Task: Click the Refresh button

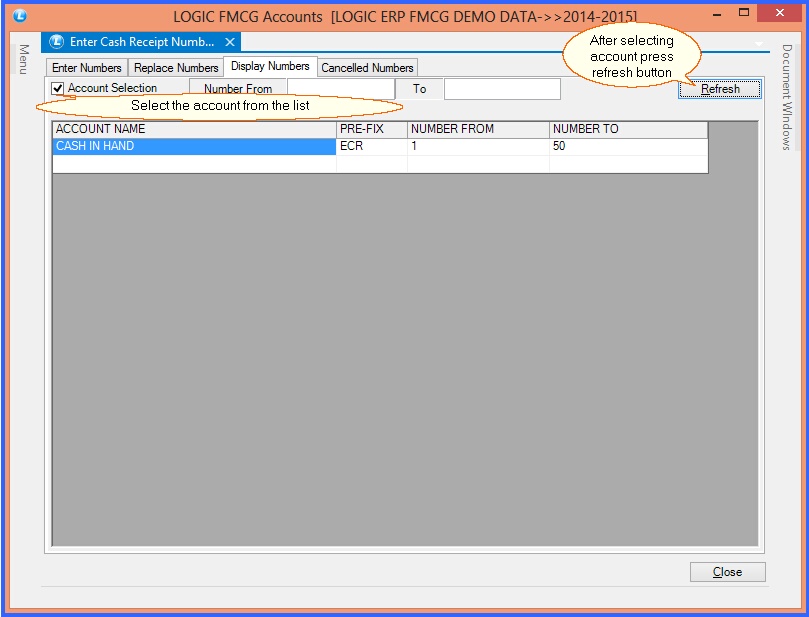Action: [x=719, y=89]
